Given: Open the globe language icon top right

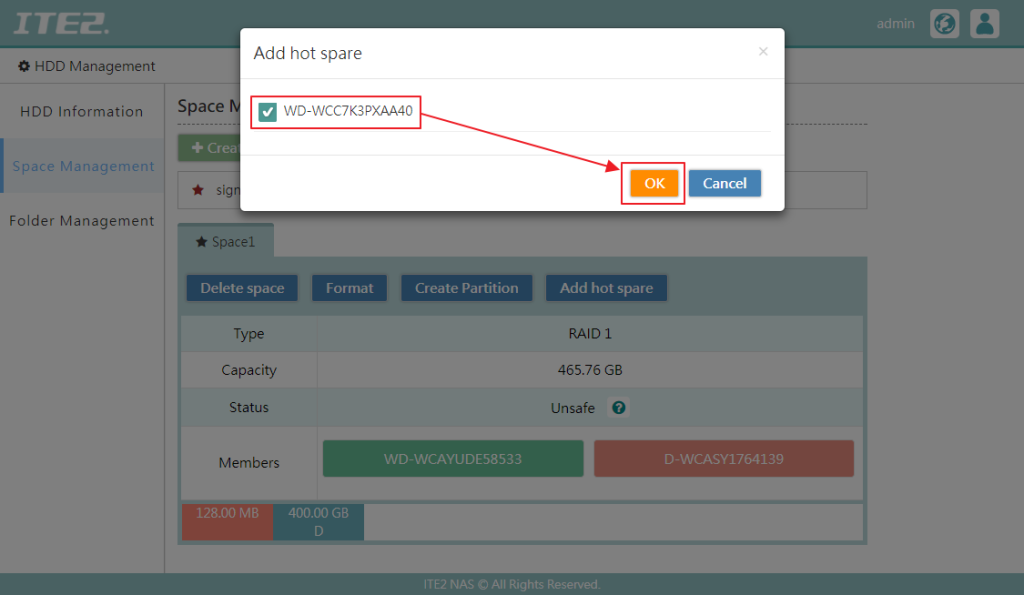Looking at the screenshot, I should click(x=944, y=23).
